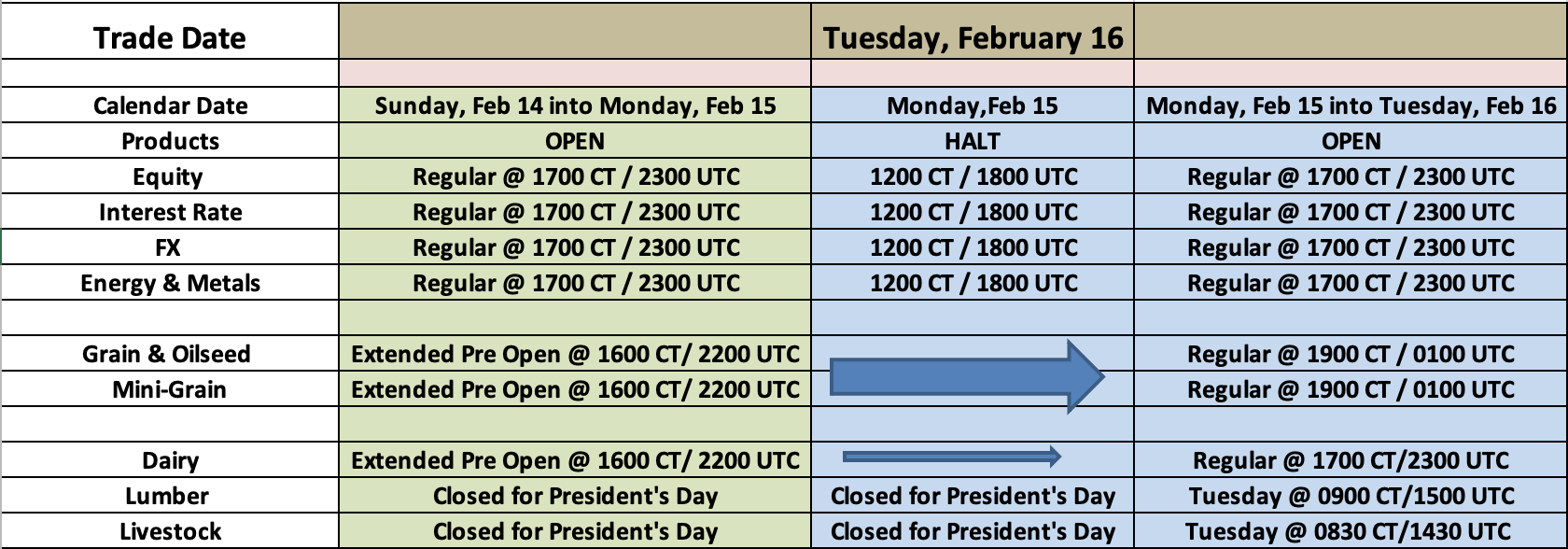Screen dimensions: 1568x549
Task: Click Energy & Metals row label
Action: tap(170, 283)
